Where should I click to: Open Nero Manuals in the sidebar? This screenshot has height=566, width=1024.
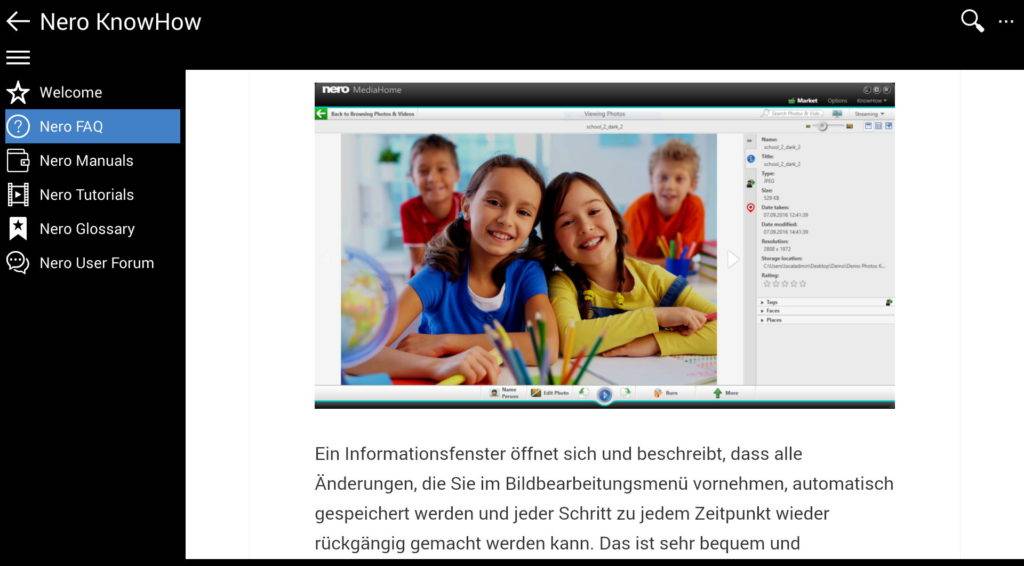coord(92,160)
